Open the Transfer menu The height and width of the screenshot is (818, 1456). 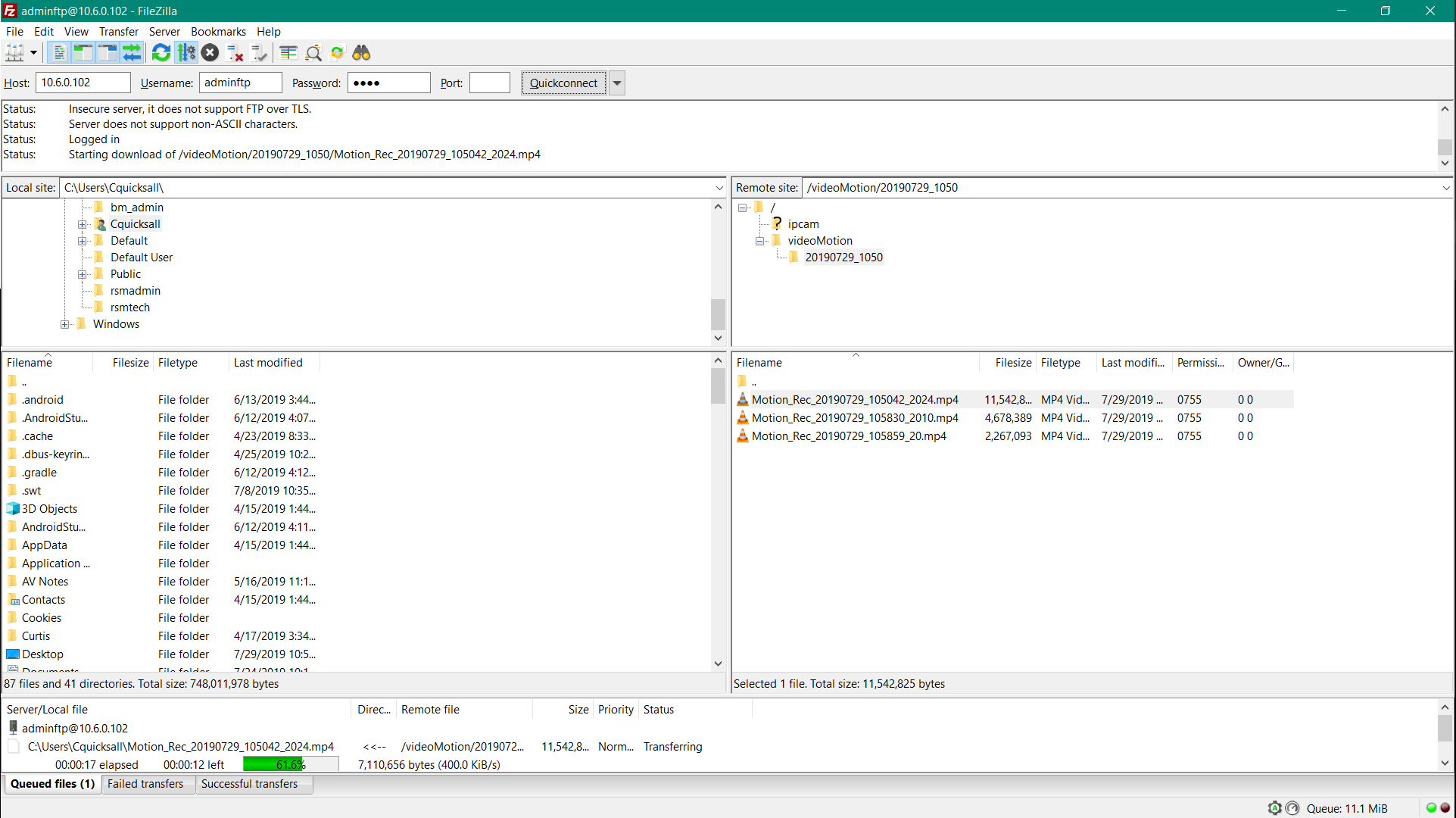[x=119, y=32]
